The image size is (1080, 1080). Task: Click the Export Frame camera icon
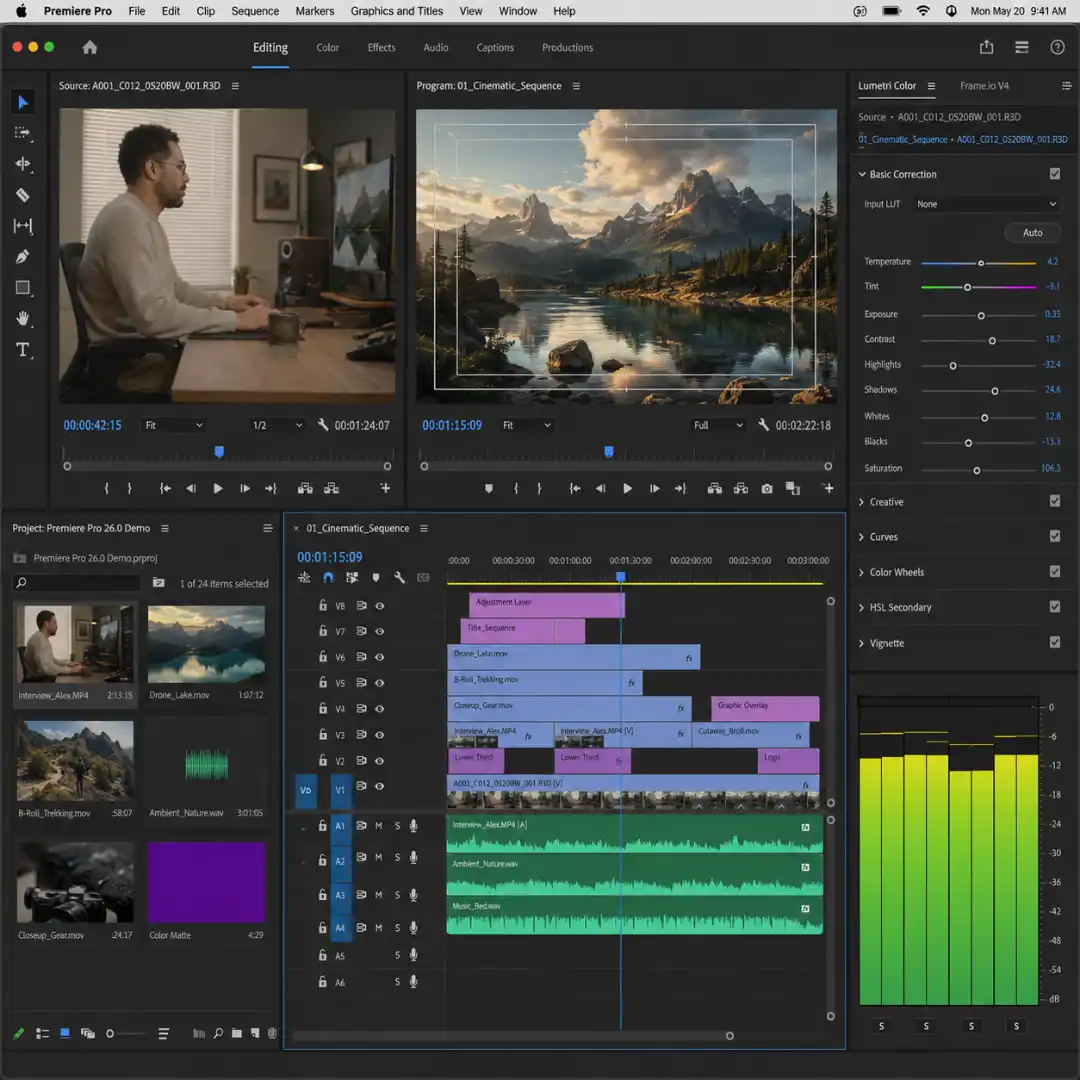tap(767, 488)
